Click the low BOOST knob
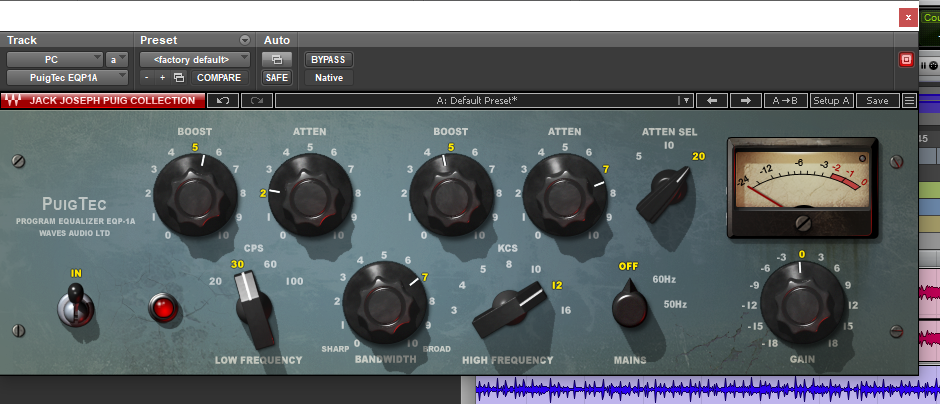Screen dimensions: 940x404 pos(197,194)
